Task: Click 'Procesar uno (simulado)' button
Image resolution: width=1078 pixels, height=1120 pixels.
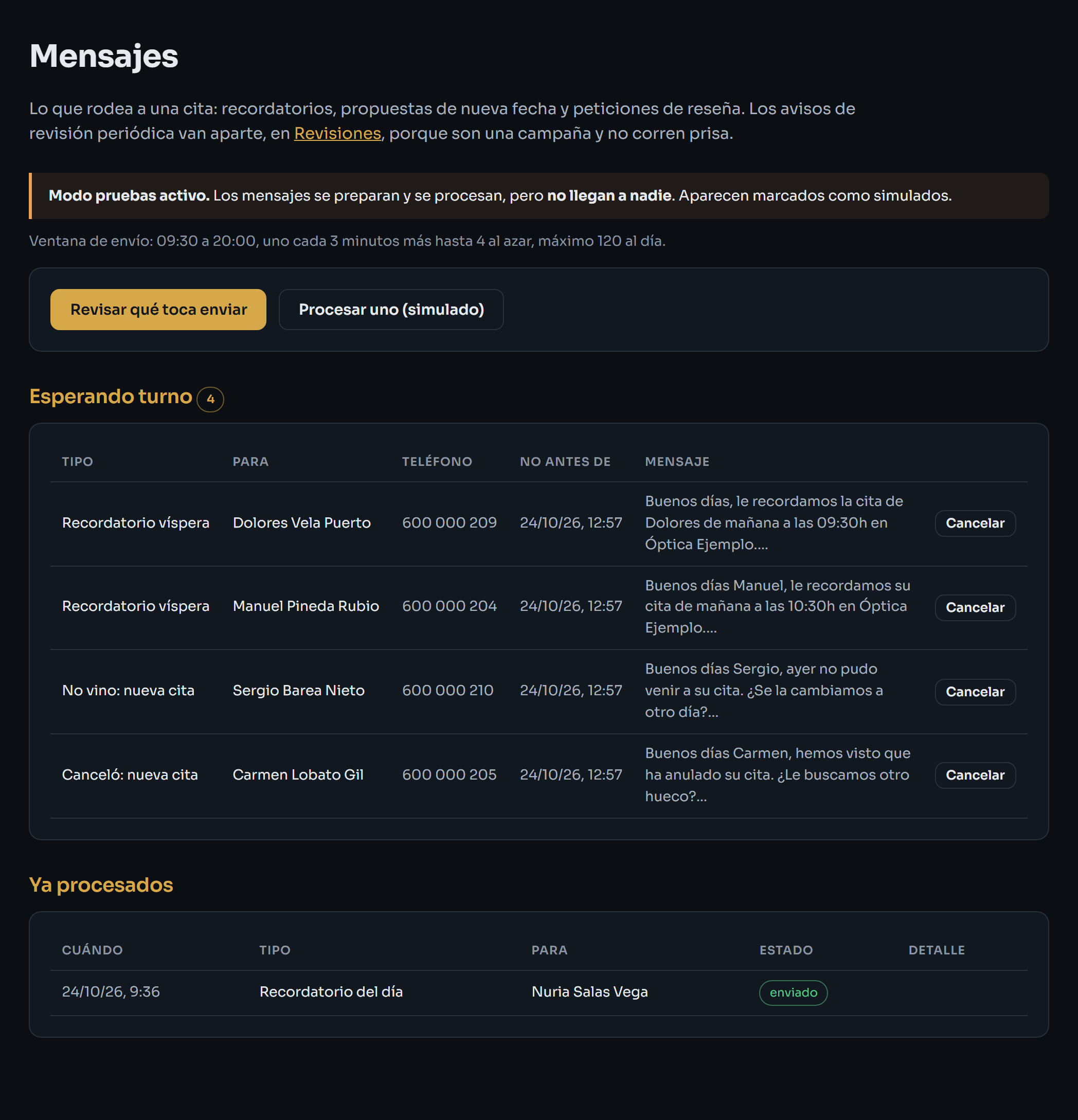Action: point(391,309)
